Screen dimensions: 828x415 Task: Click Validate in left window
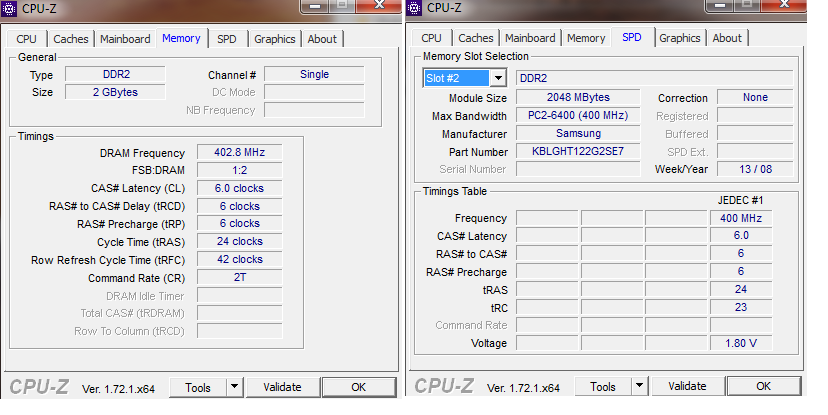coord(283,388)
